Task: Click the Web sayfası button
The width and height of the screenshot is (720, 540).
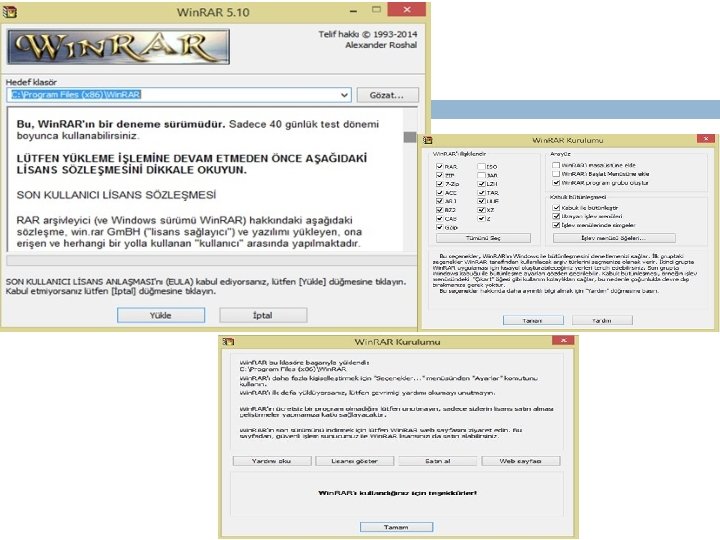Action: [521, 461]
